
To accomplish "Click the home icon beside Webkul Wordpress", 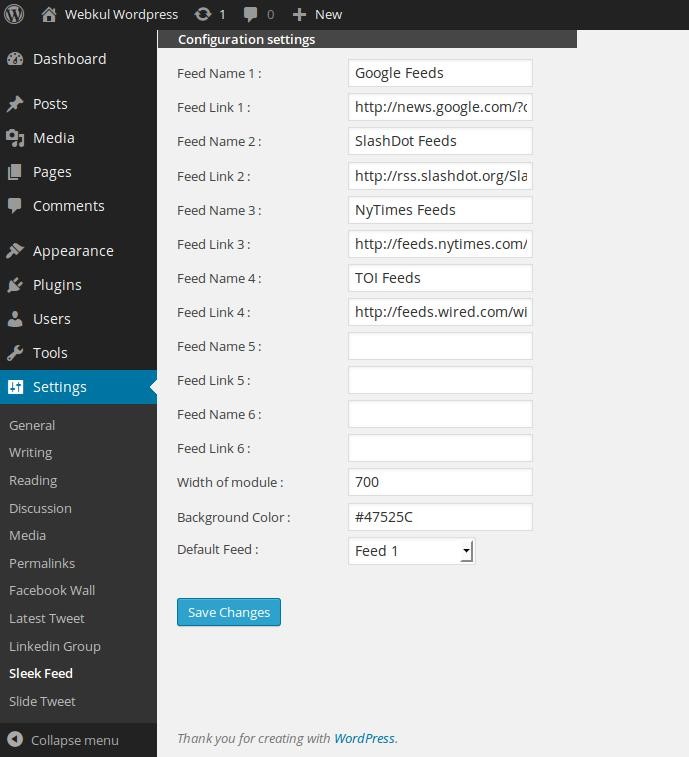I will [48, 14].
